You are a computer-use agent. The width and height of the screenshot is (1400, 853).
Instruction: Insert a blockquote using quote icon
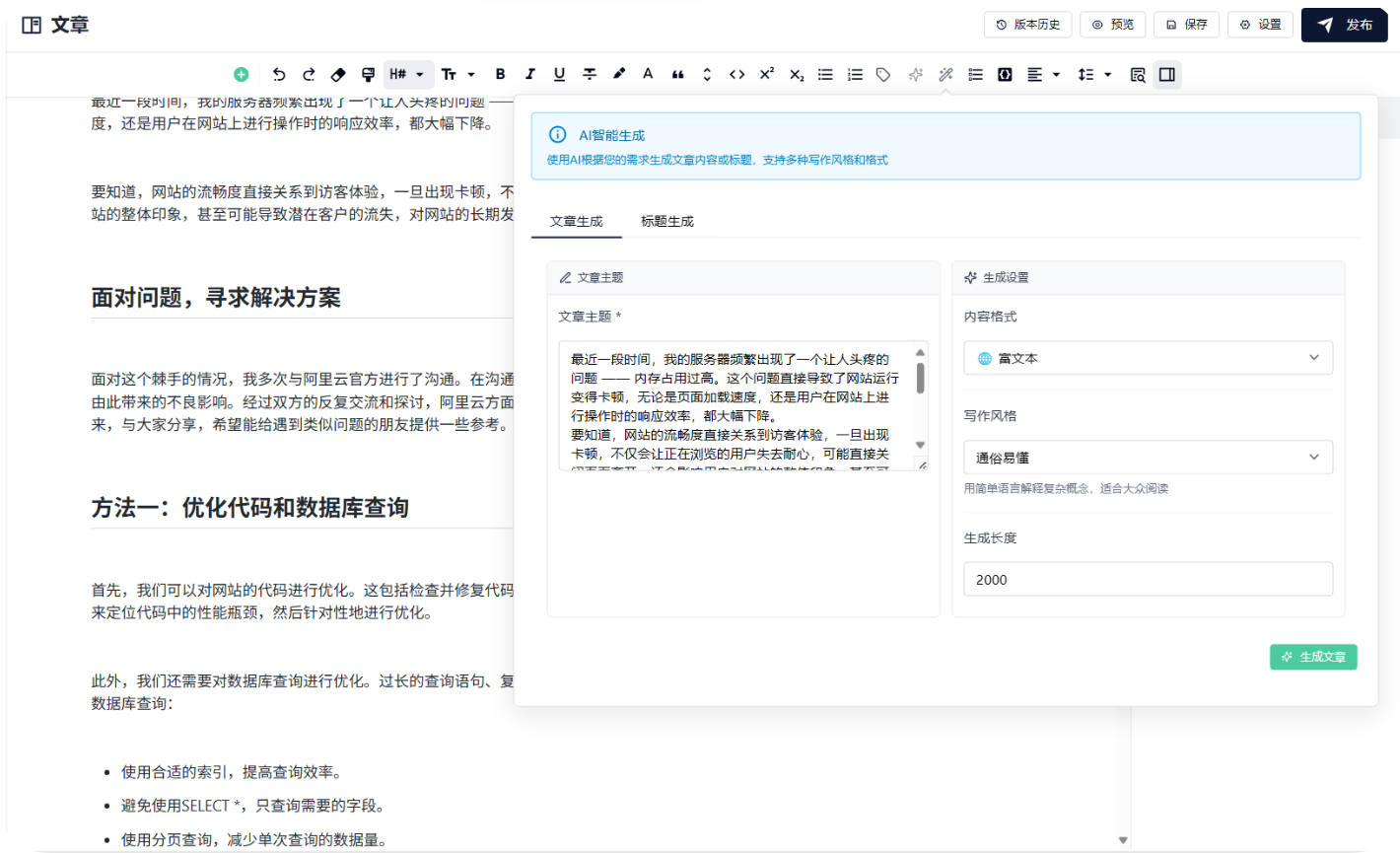click(677, 74)
